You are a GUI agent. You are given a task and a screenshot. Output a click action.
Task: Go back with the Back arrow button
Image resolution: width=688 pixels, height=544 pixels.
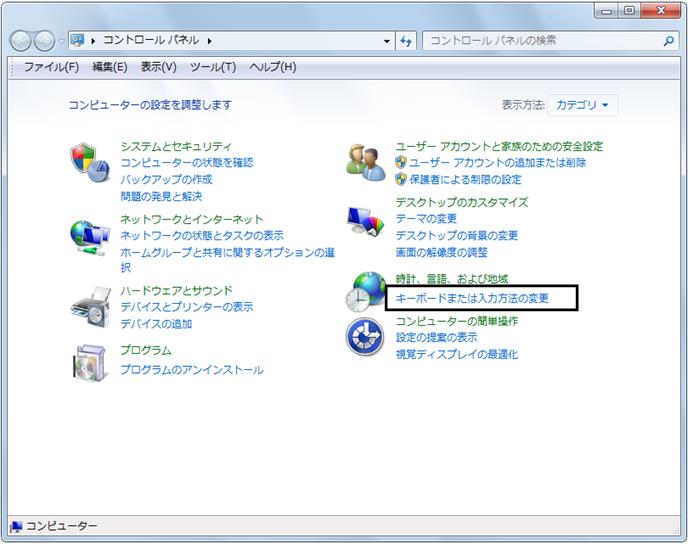21,41
